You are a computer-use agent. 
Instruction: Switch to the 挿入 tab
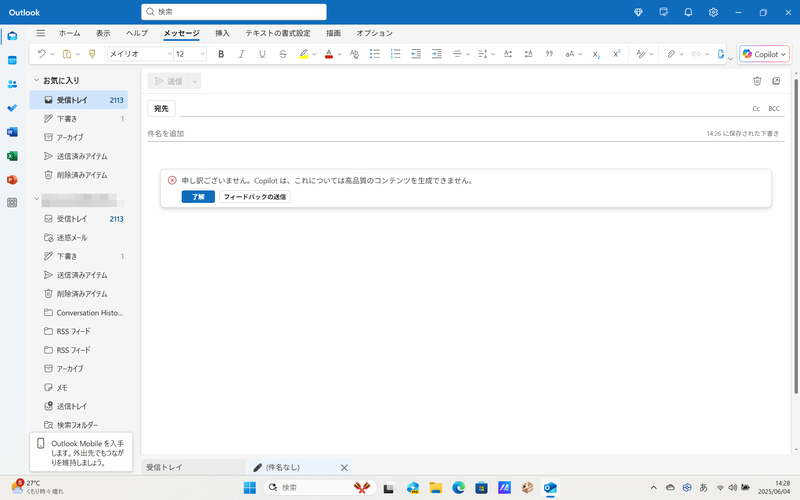[x=222, y=33]
